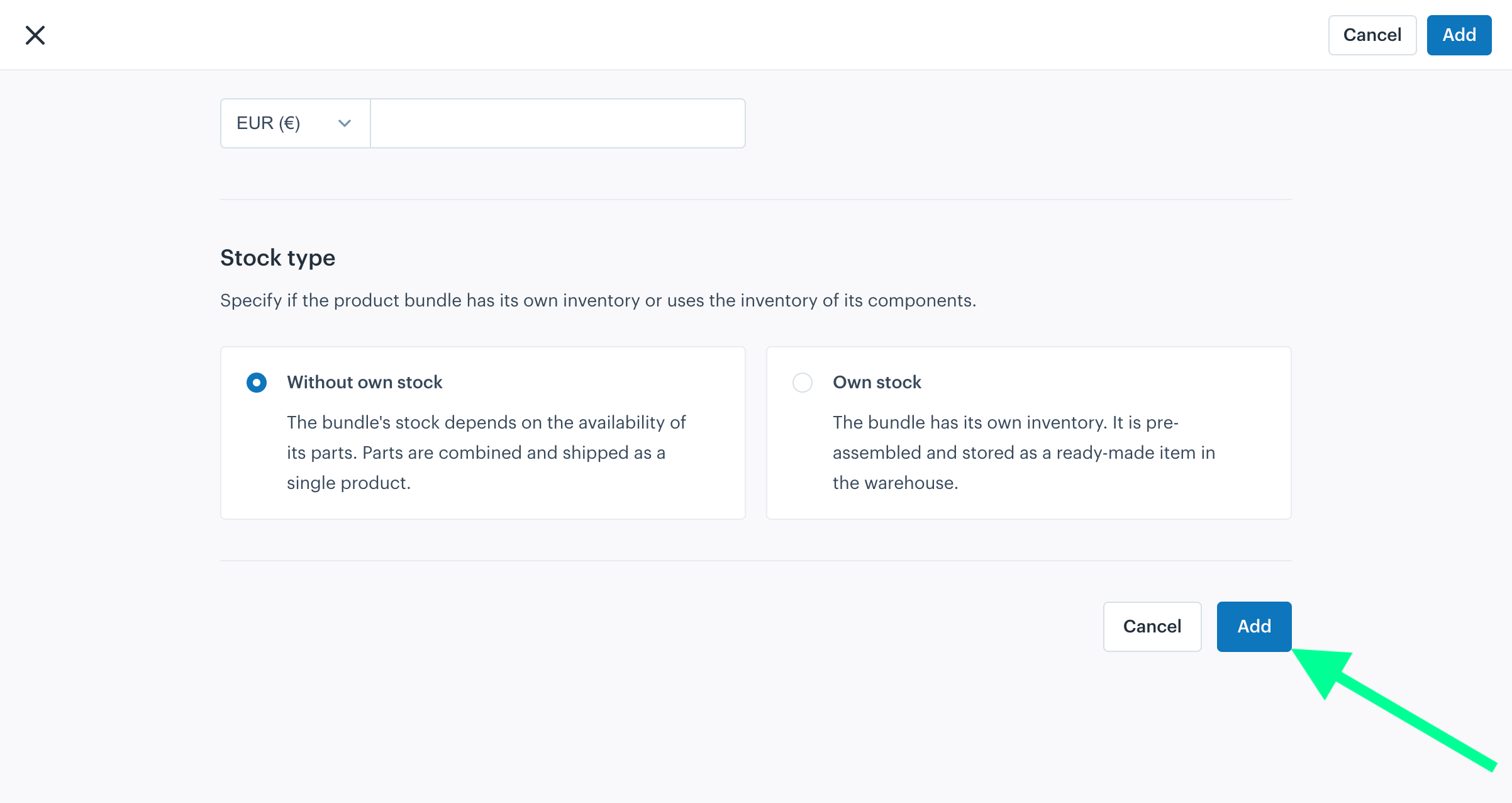Screen dimensions: 1512x803
Task: Click the Add button at bottom
Action: point(1254,626)
